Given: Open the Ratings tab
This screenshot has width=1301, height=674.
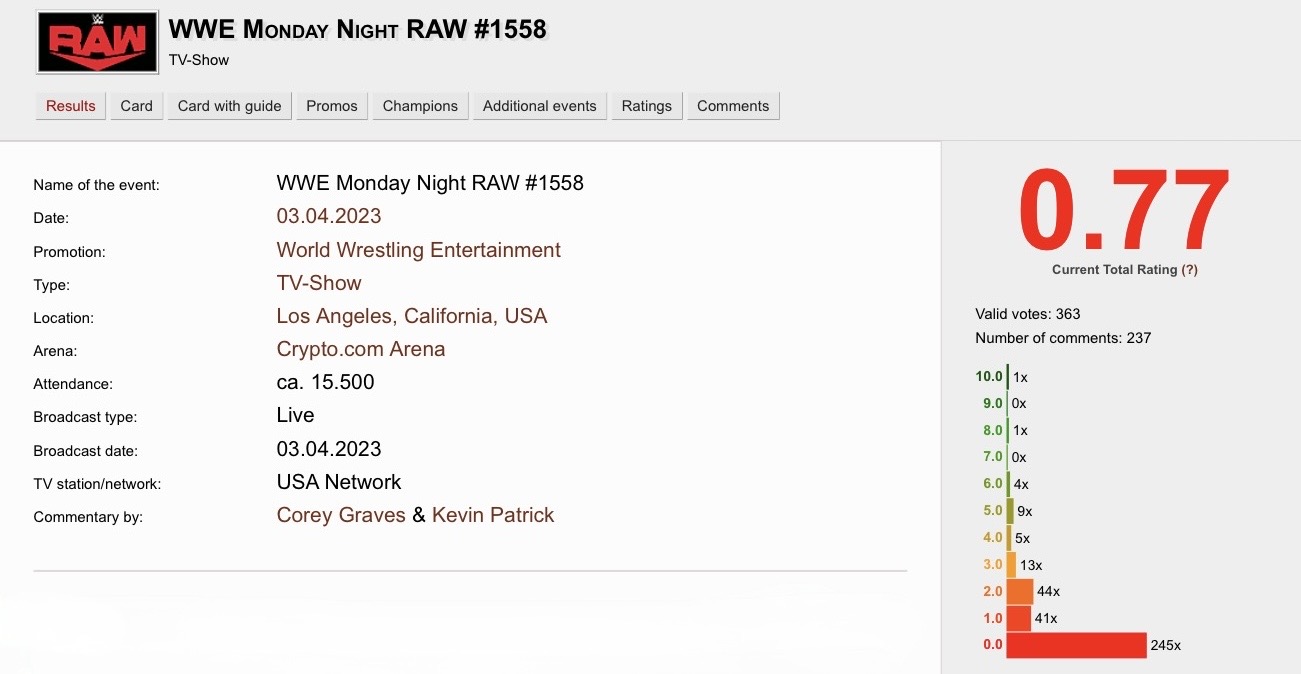Looking at the screenshot, I should (x=647, y=106).
